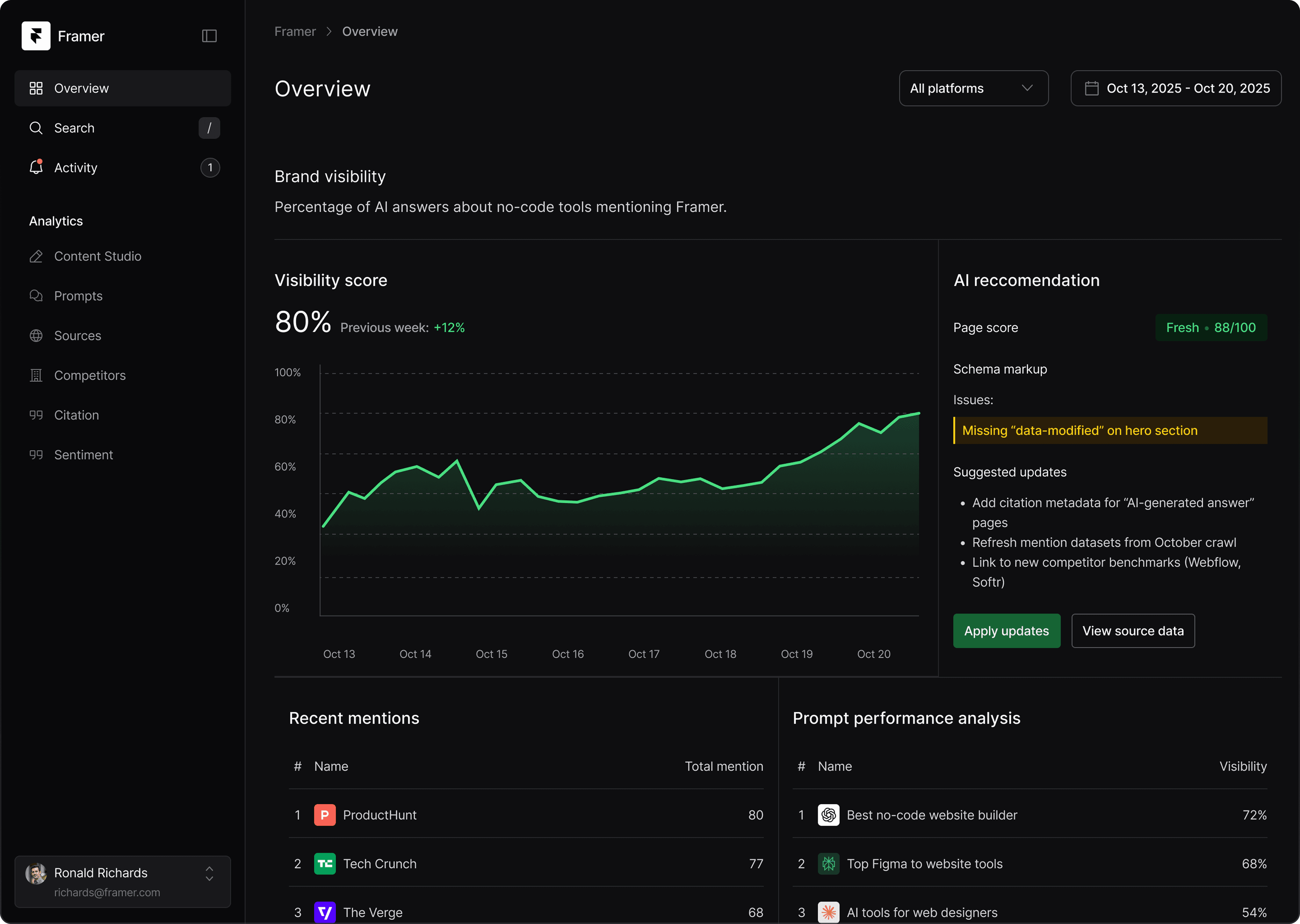Expand the Ronald Richards account switcher
1300x924 pixels.
click(209, 873)
